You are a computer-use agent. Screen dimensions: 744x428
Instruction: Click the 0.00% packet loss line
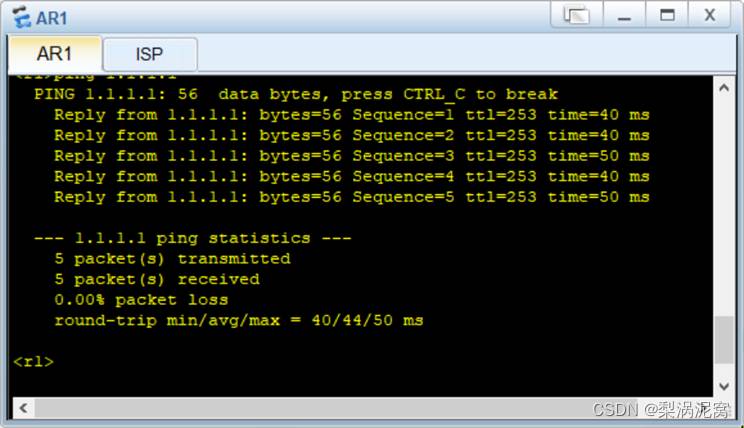coord(141,300)
